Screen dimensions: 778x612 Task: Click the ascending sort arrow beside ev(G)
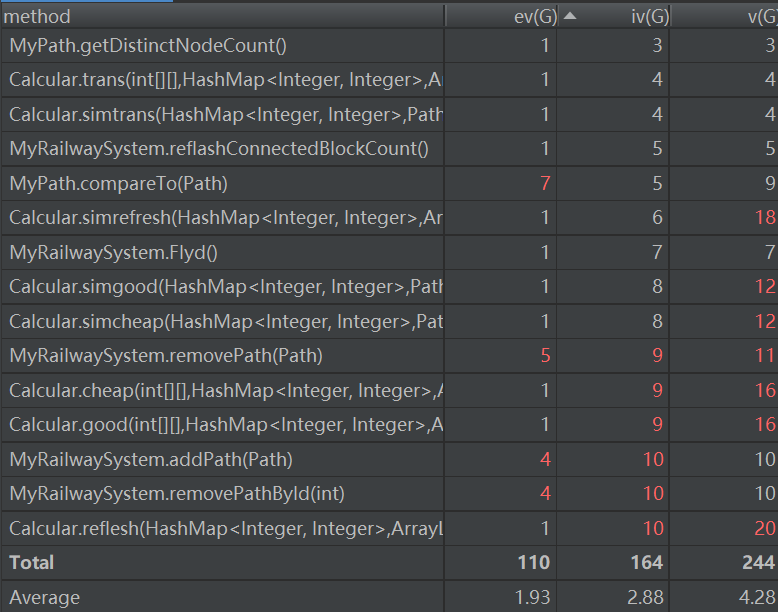pos(570,16)
